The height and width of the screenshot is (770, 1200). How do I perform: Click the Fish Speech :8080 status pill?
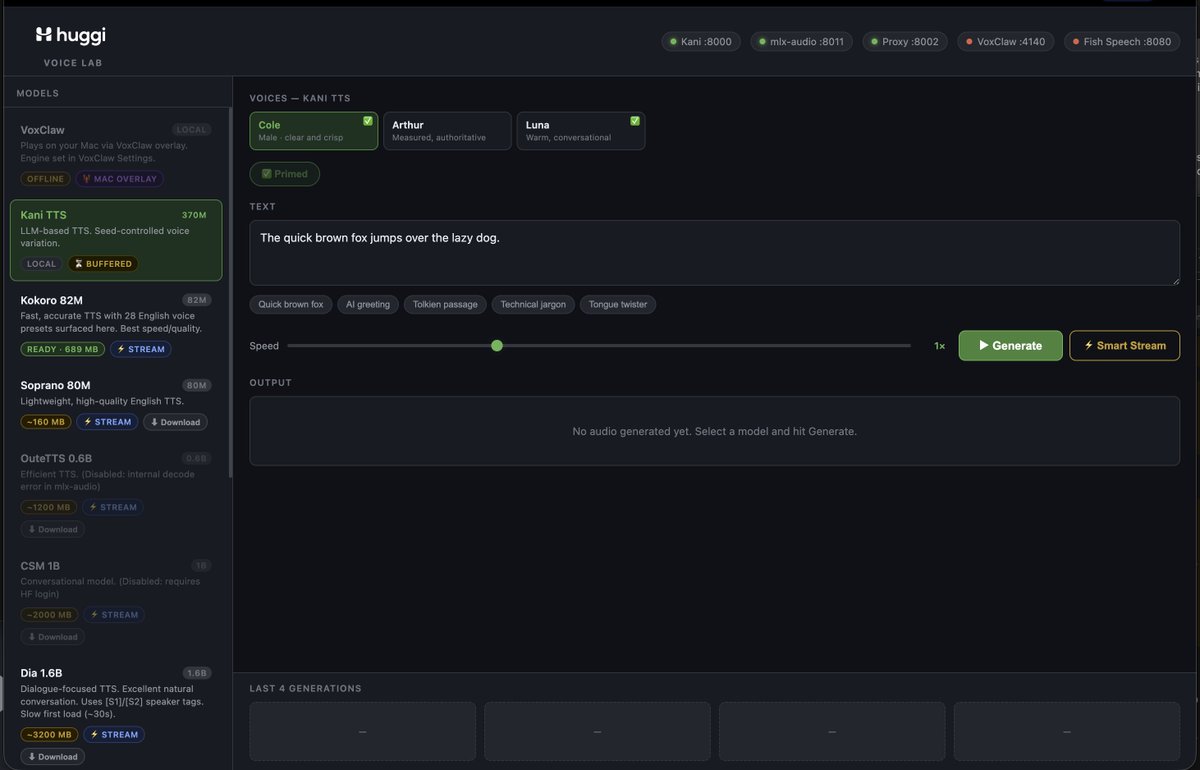click(x=1120, y=42)
